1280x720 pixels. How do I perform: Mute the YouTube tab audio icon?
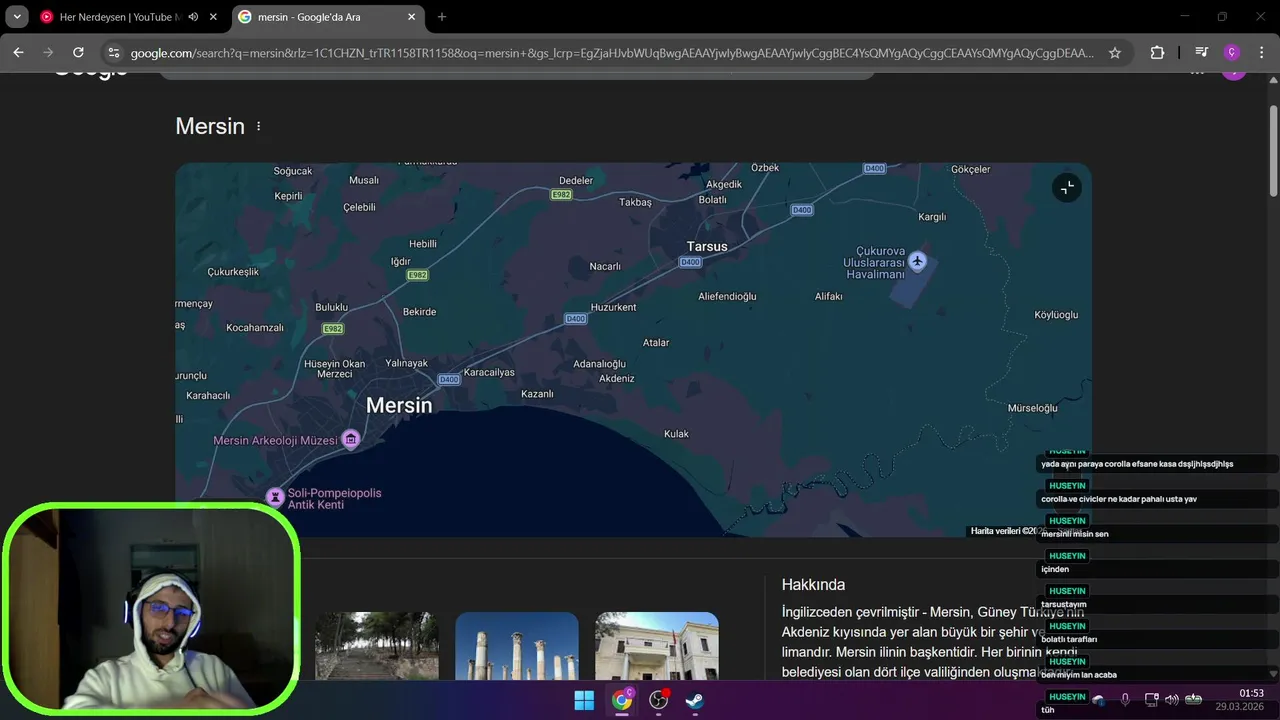(193, 17)
